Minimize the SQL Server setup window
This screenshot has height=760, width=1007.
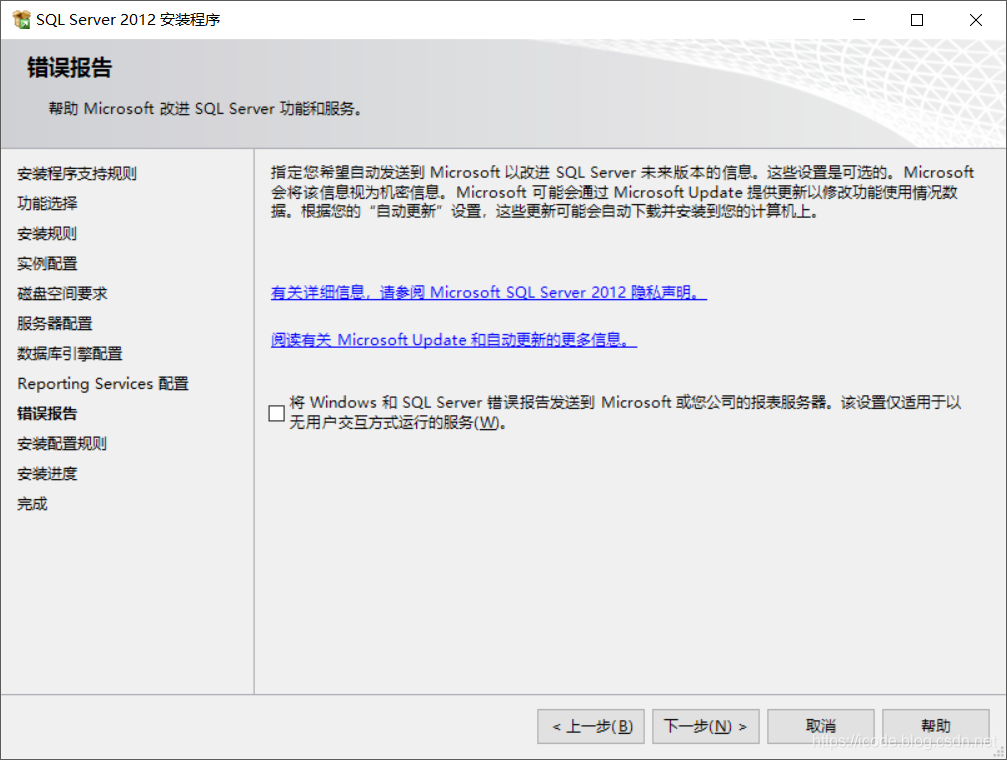(859, 20)
